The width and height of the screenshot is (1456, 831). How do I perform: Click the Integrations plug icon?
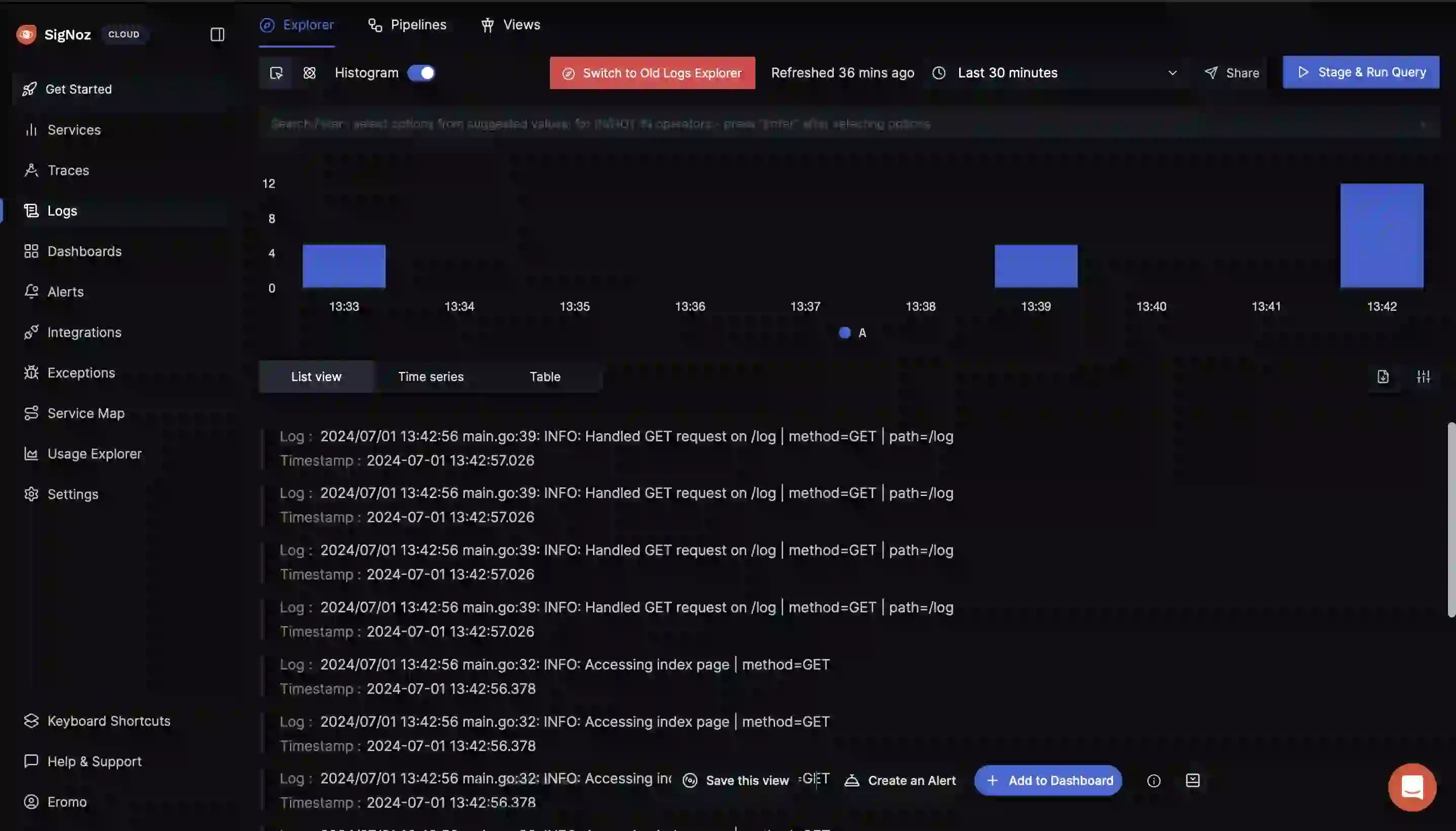click(x=31, y=332)
